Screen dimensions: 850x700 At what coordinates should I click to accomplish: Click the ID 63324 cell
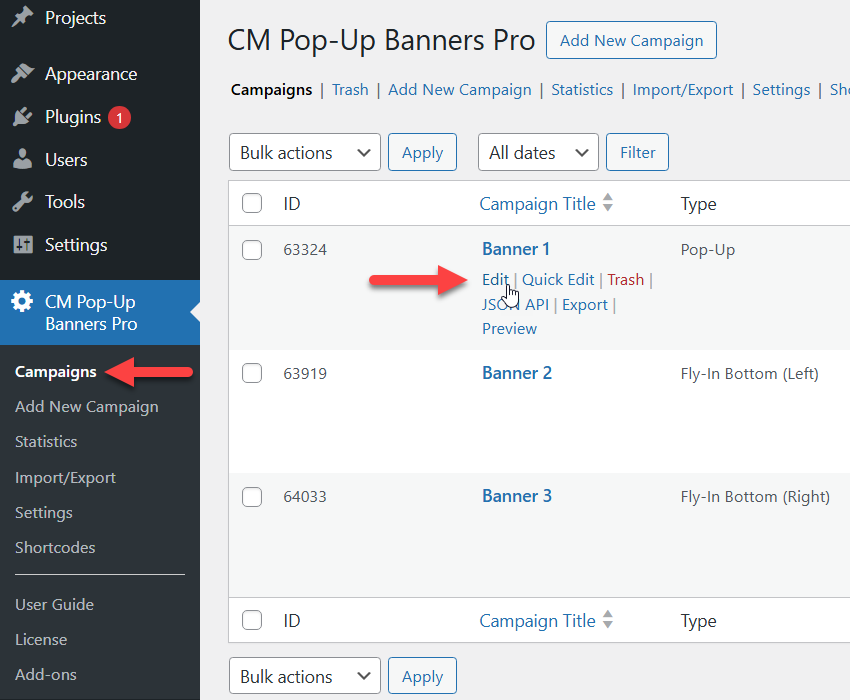[305, 250]
